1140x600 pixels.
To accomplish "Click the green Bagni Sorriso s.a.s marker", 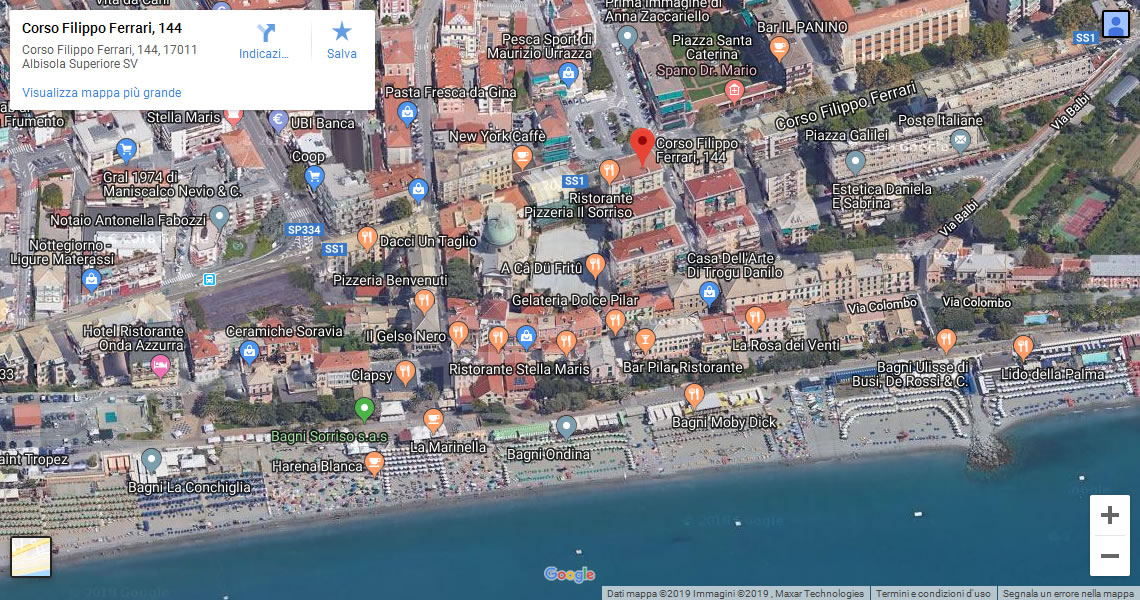I will [364, 410].
